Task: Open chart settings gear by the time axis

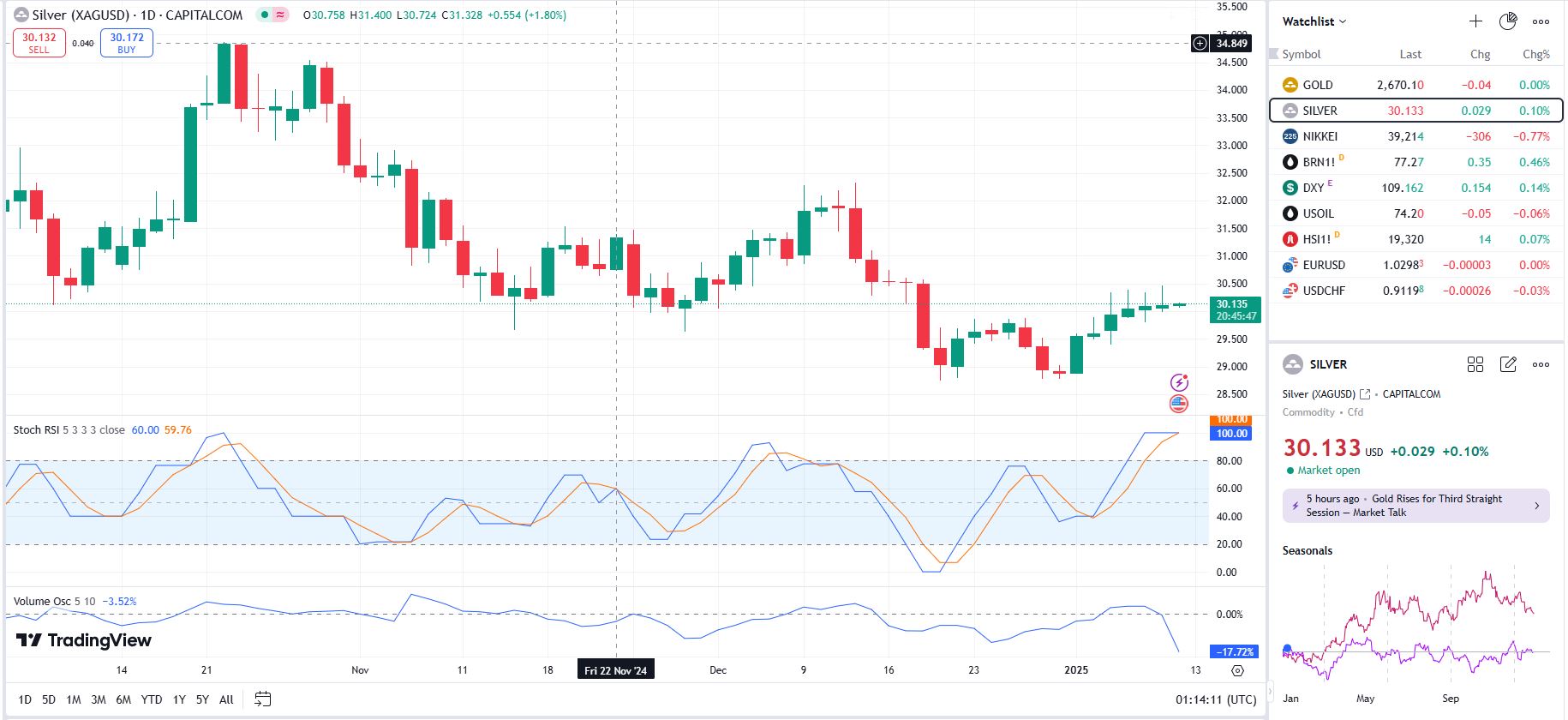Action: (x=1237, y=670)
